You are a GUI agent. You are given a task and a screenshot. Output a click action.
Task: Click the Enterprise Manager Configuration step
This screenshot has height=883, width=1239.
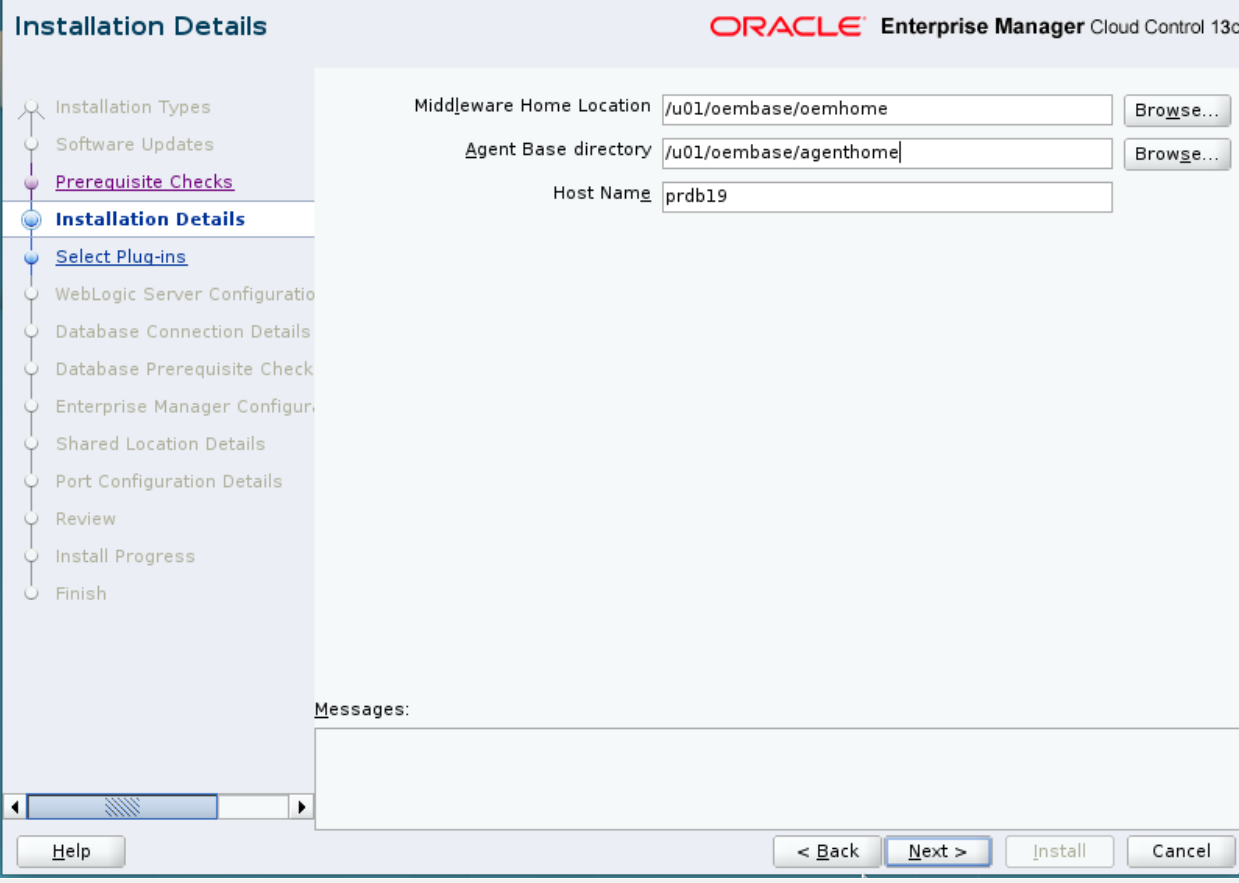[185, 406]
